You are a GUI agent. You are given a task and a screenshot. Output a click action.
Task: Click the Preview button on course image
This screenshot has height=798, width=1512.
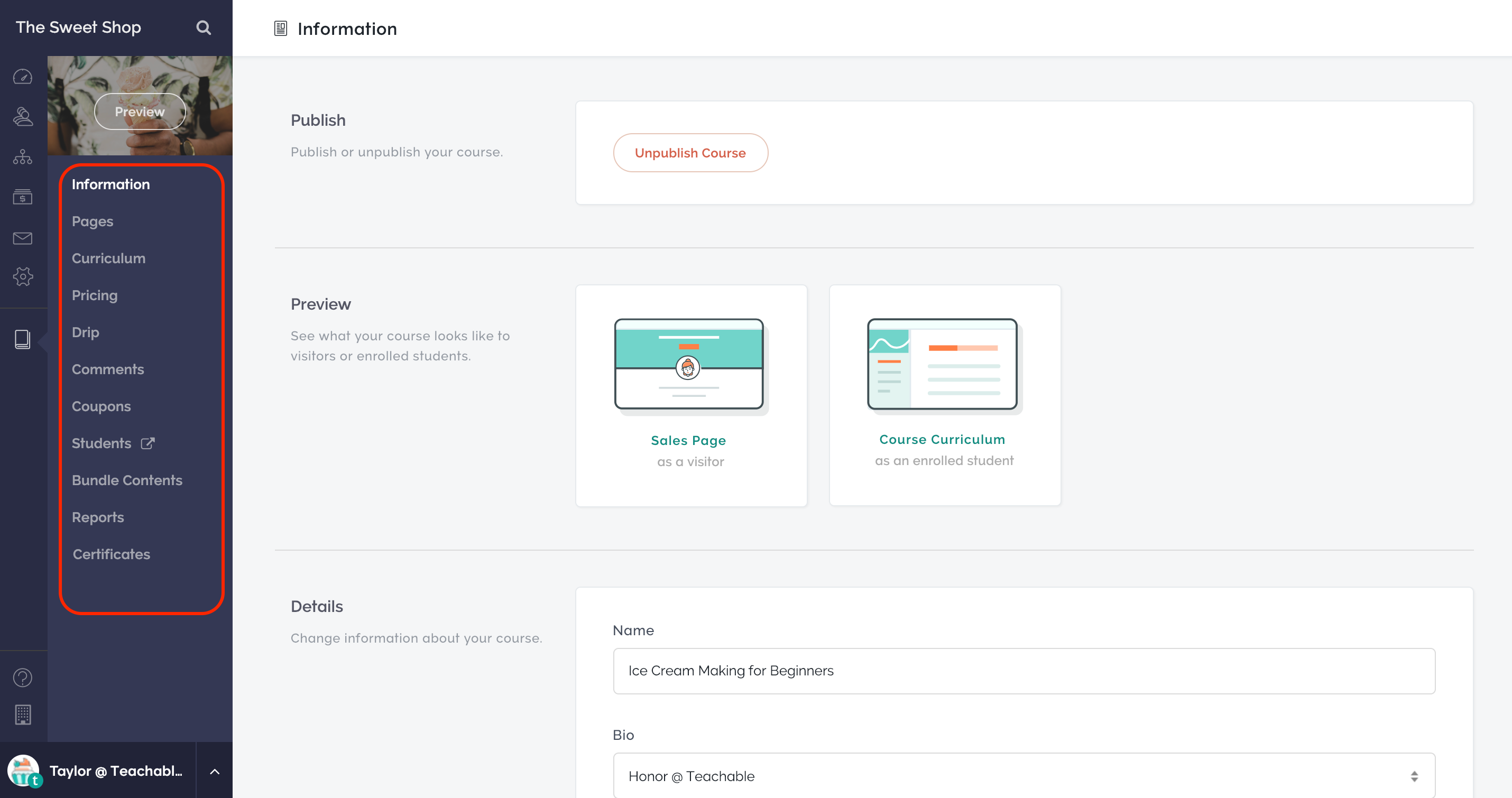pos(140,112)
